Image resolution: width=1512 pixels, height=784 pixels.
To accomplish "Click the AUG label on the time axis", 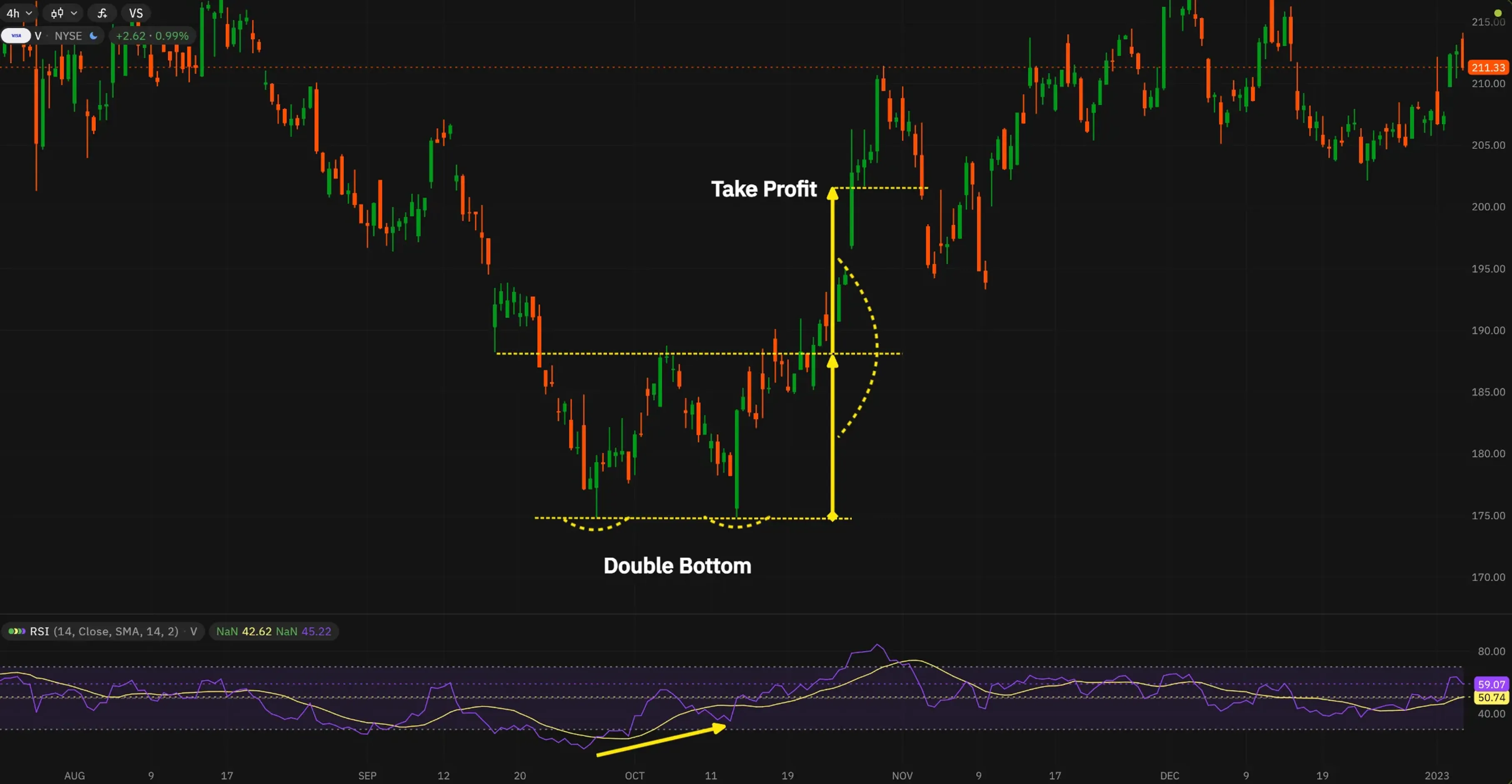I will click(75, 776).
